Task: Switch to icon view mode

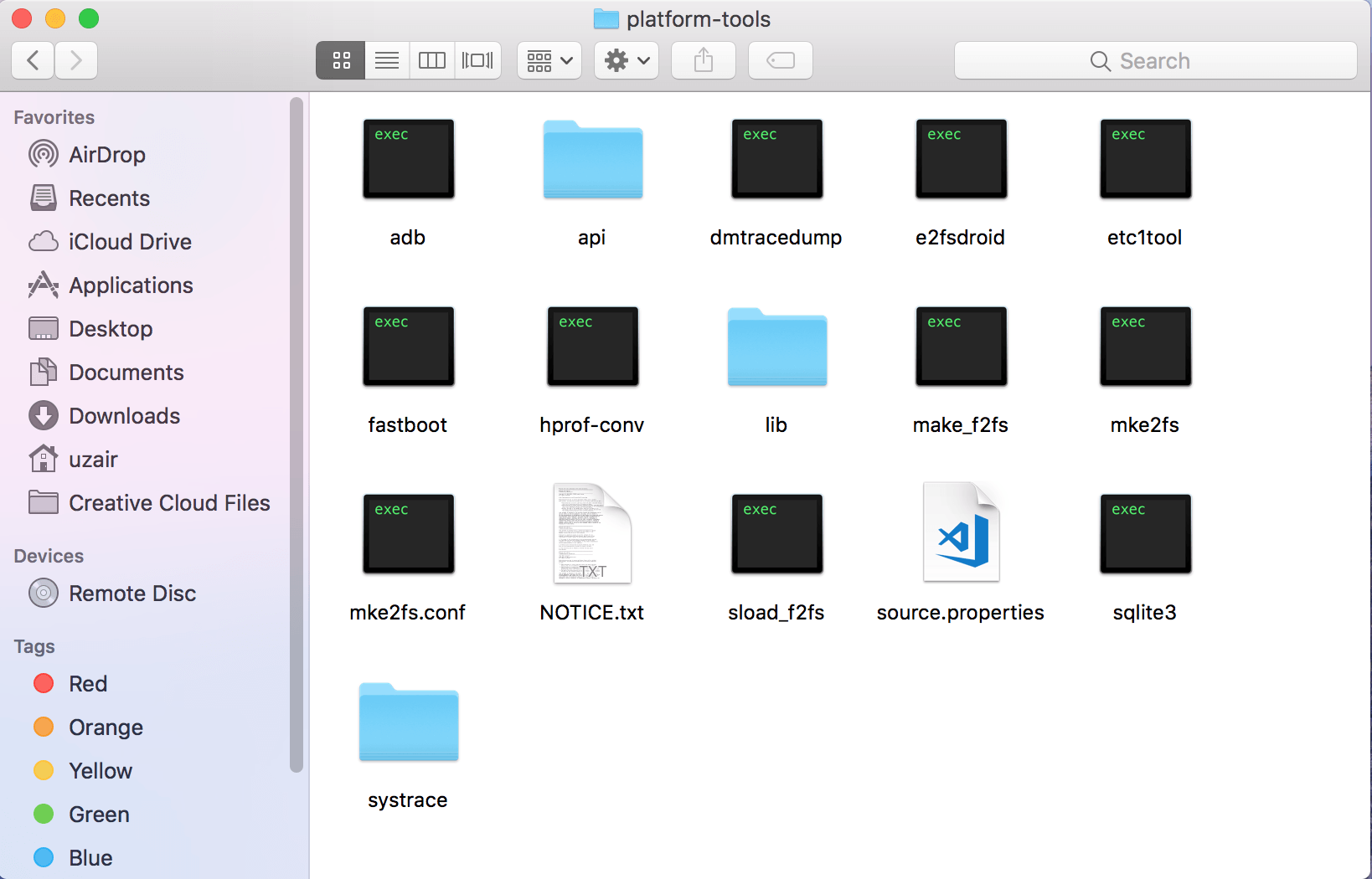Action: (341, 60)
